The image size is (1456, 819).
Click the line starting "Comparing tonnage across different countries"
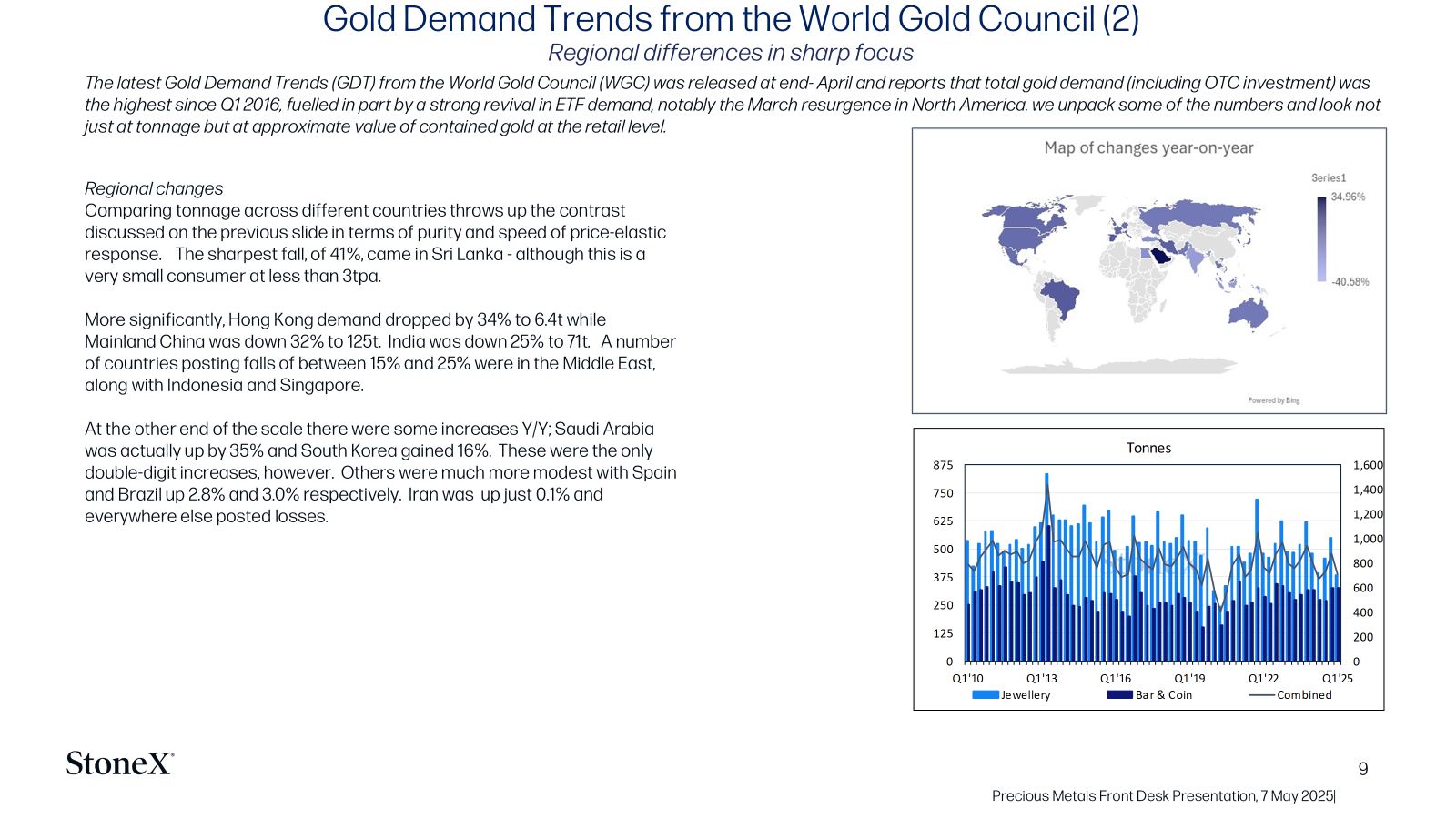355,210
